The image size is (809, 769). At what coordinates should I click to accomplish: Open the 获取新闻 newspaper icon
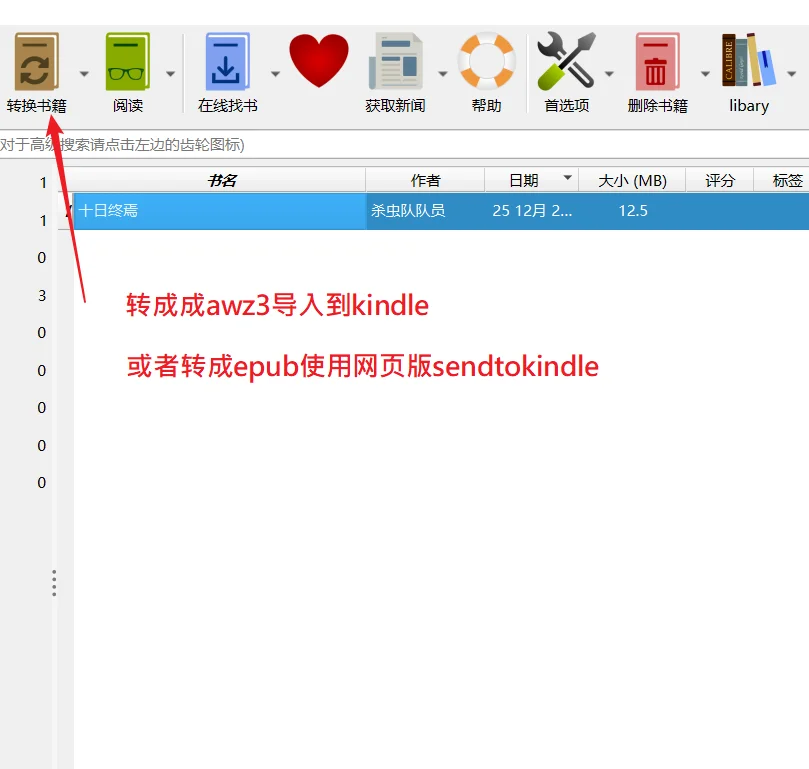[x=396, y=62]
